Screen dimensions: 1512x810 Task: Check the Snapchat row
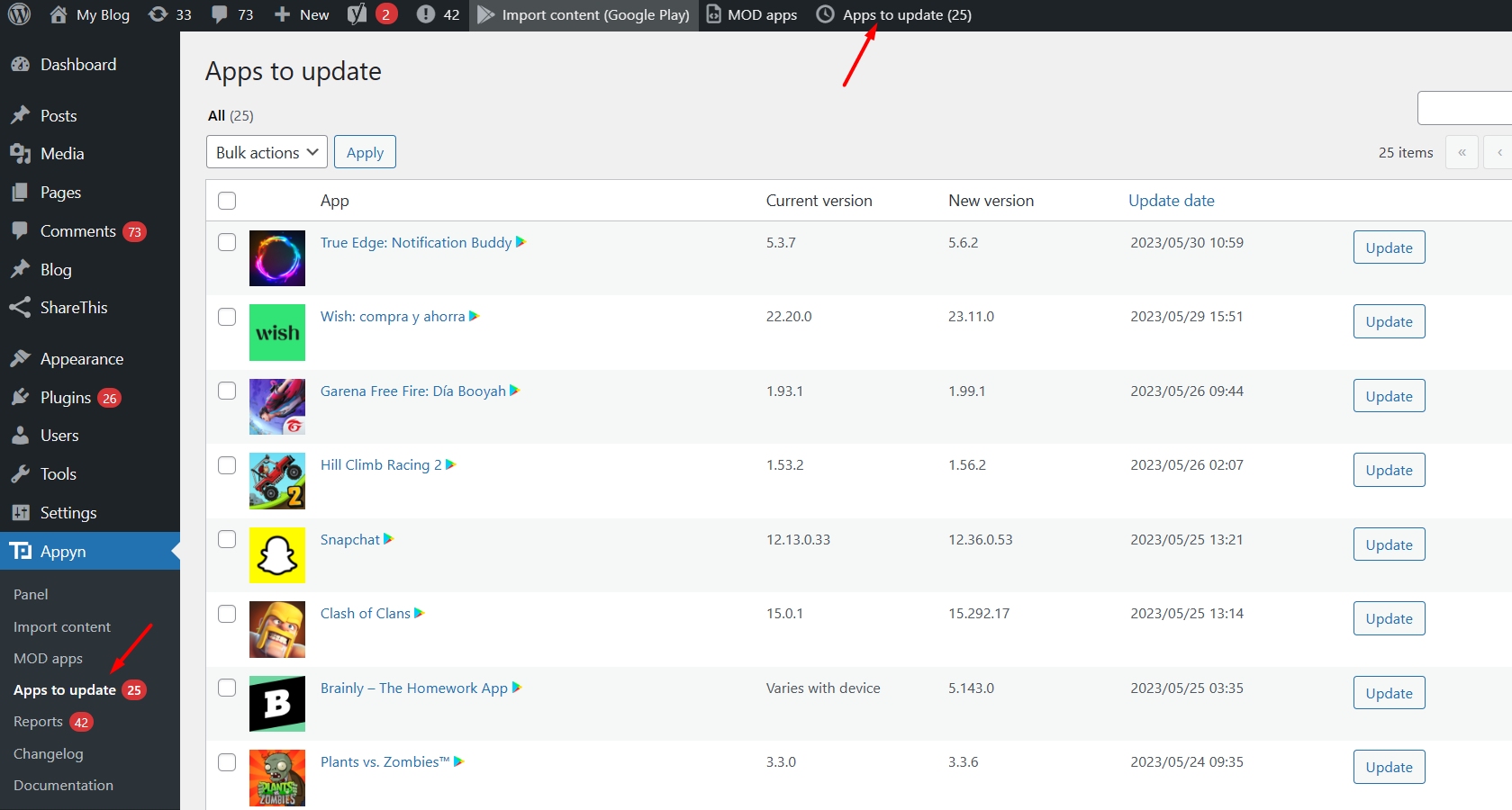pyautogui.click(x=227, y=539)
